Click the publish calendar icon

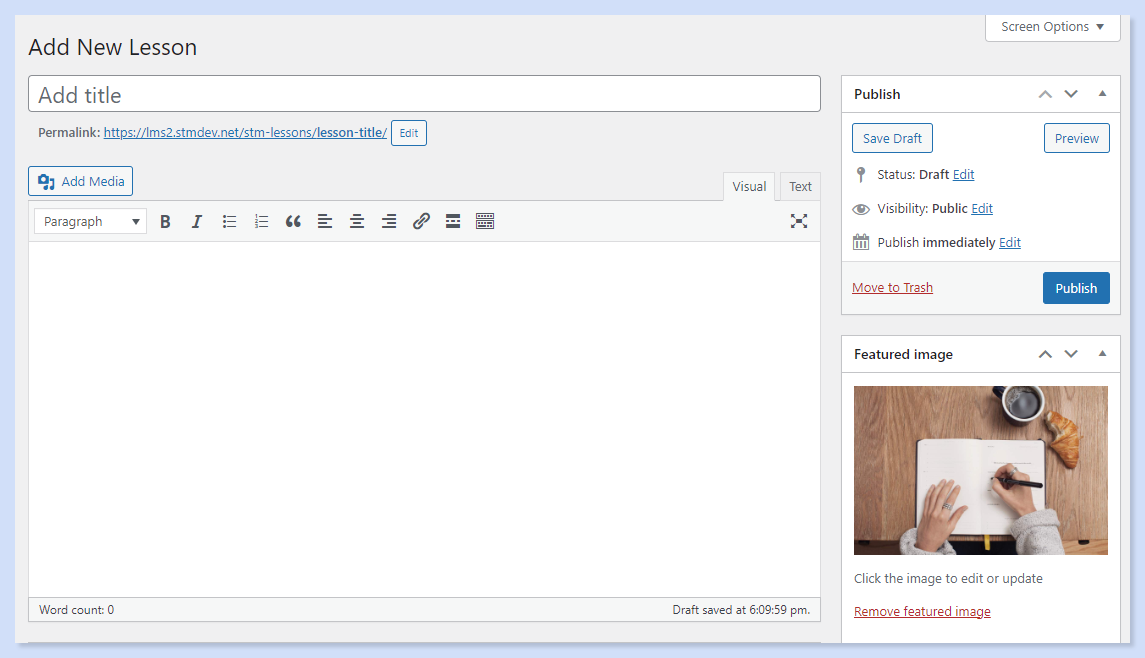tap(861, 242)
